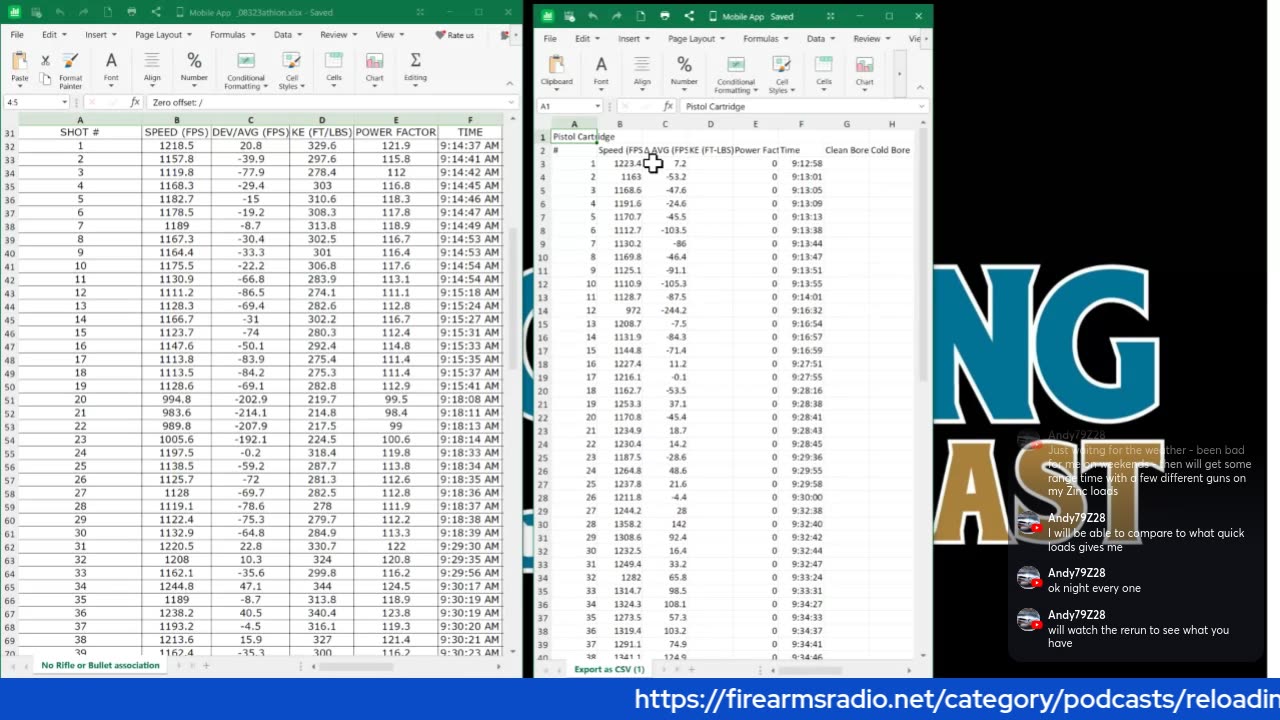Add new sheet in left window
Screen dimensions: 1280x720
207,665
